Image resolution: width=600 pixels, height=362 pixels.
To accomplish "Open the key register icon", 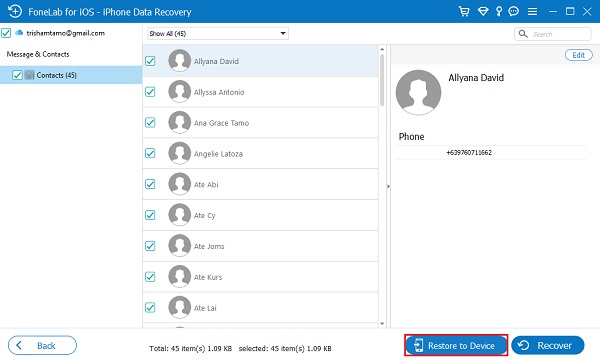I will [499, 11].
